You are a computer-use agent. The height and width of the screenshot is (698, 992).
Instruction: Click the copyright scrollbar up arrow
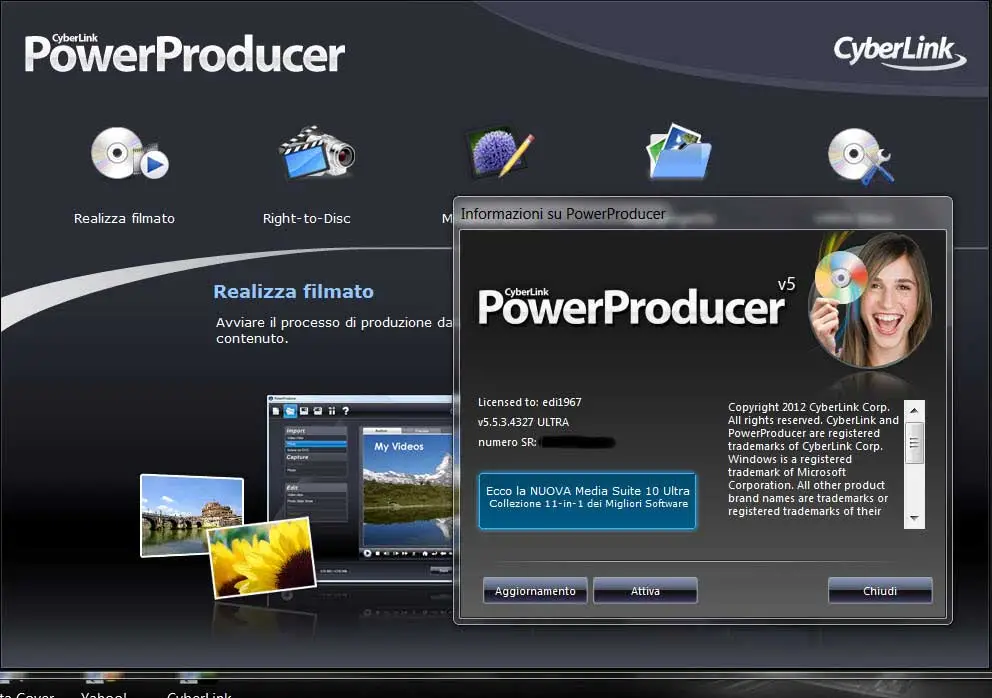[914, 411]
